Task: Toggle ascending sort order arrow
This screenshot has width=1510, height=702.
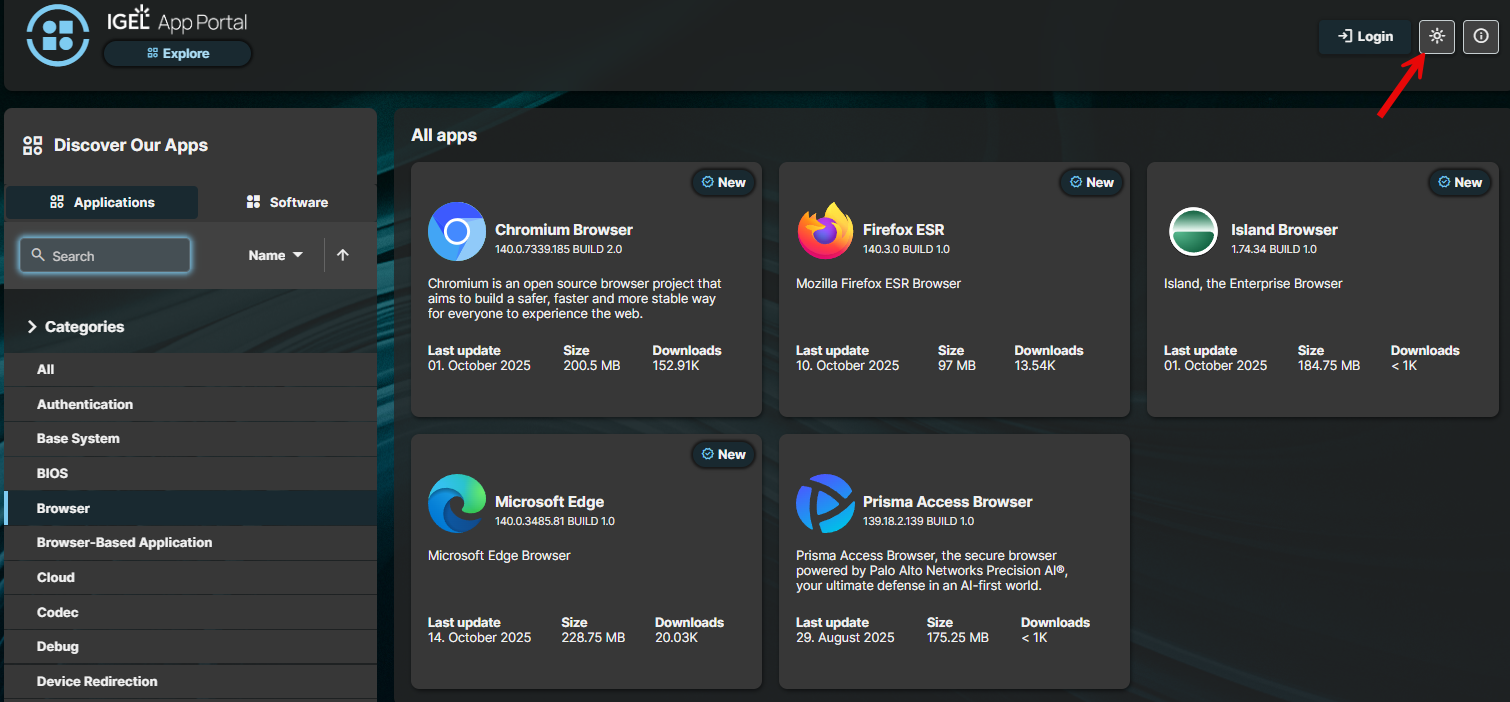Action: point(343,255)
